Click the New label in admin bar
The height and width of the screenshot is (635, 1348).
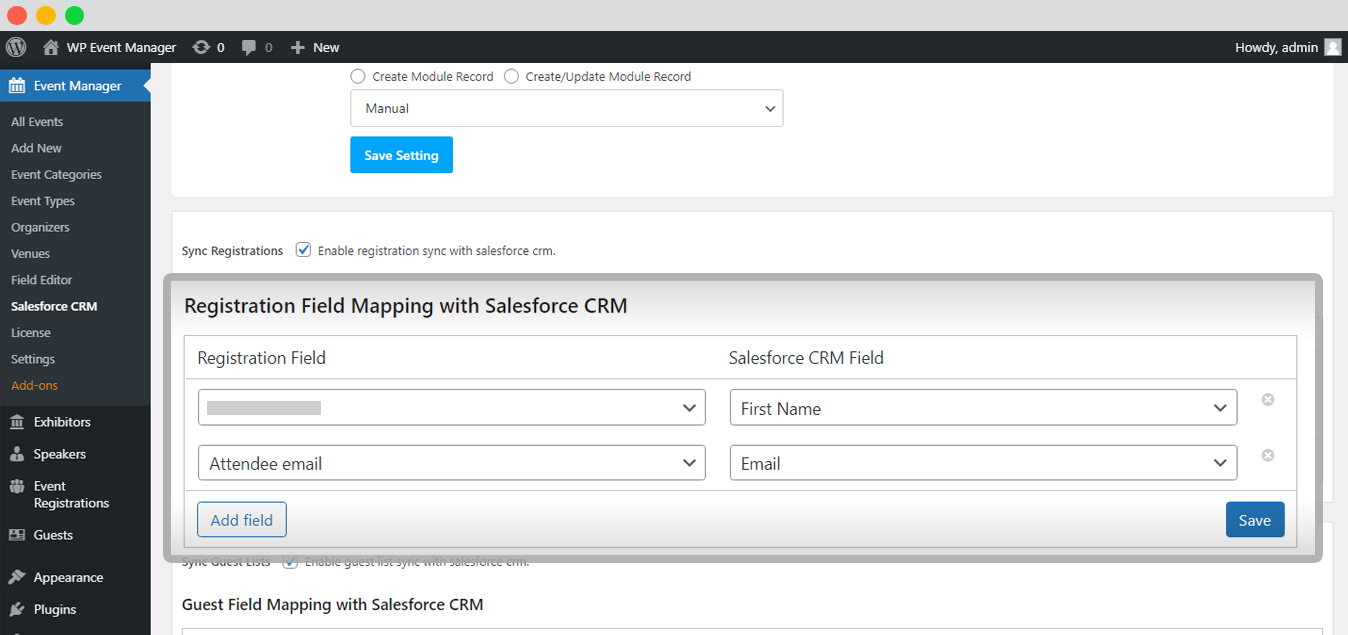[x=326, y=47]
